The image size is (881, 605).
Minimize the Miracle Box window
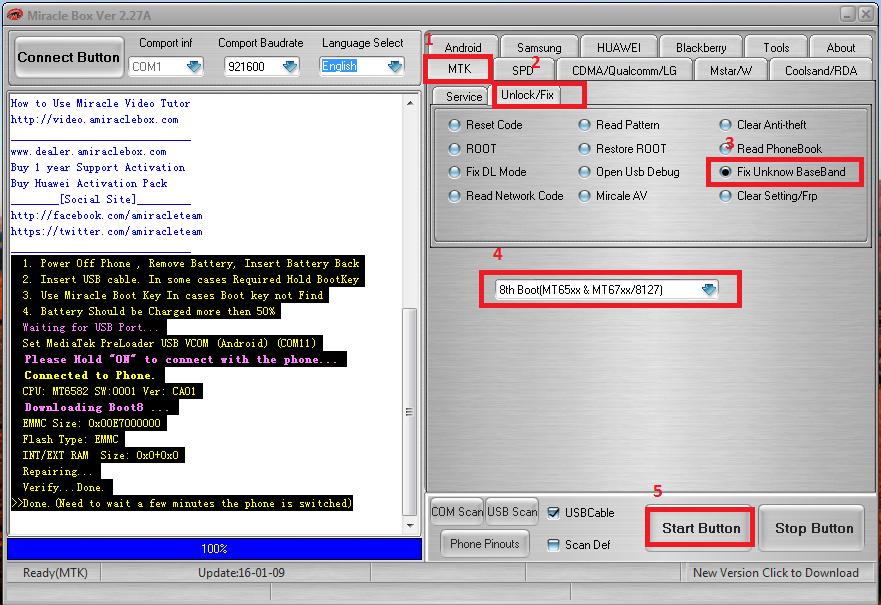click(848, 15)
